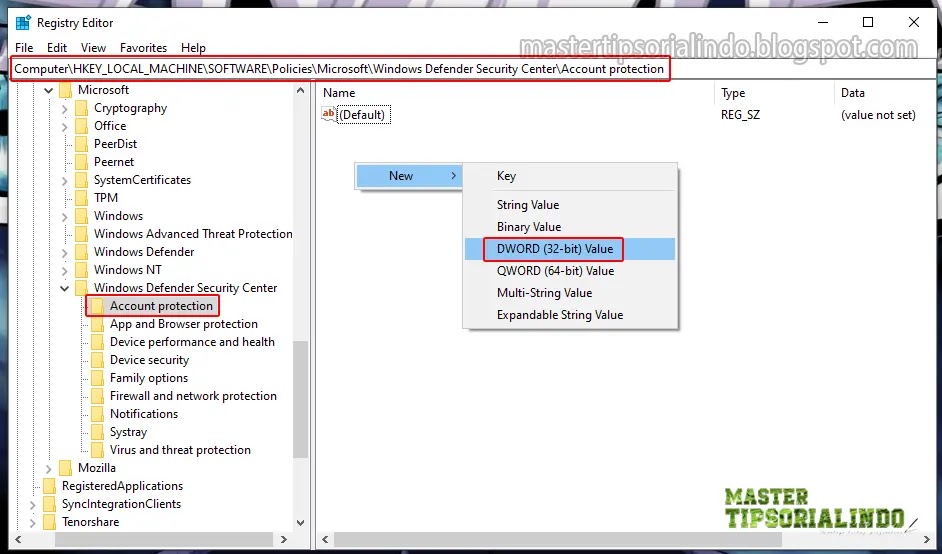Viewport: 942px width, 554px height.
Task: Open the File menu
Action: tap(24, 47)
